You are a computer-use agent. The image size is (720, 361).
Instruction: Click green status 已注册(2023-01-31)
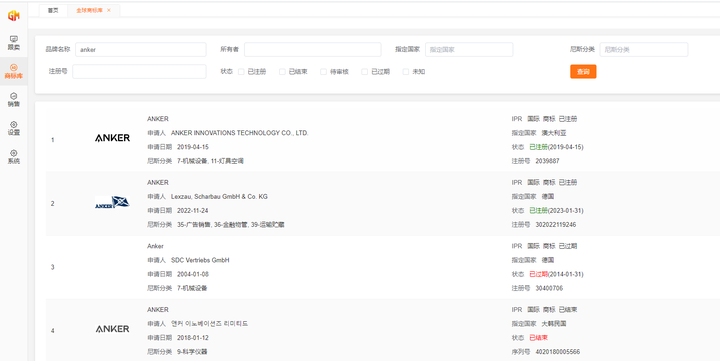click(x=556, y=211)
